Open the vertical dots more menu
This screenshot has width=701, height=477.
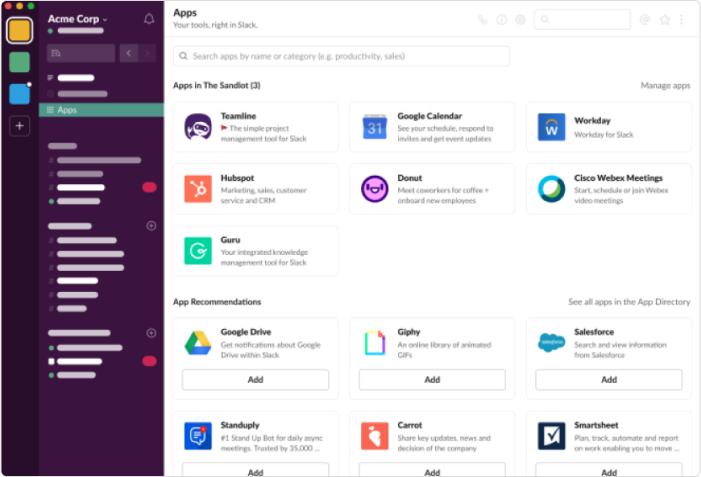click(x=681, y=20)
